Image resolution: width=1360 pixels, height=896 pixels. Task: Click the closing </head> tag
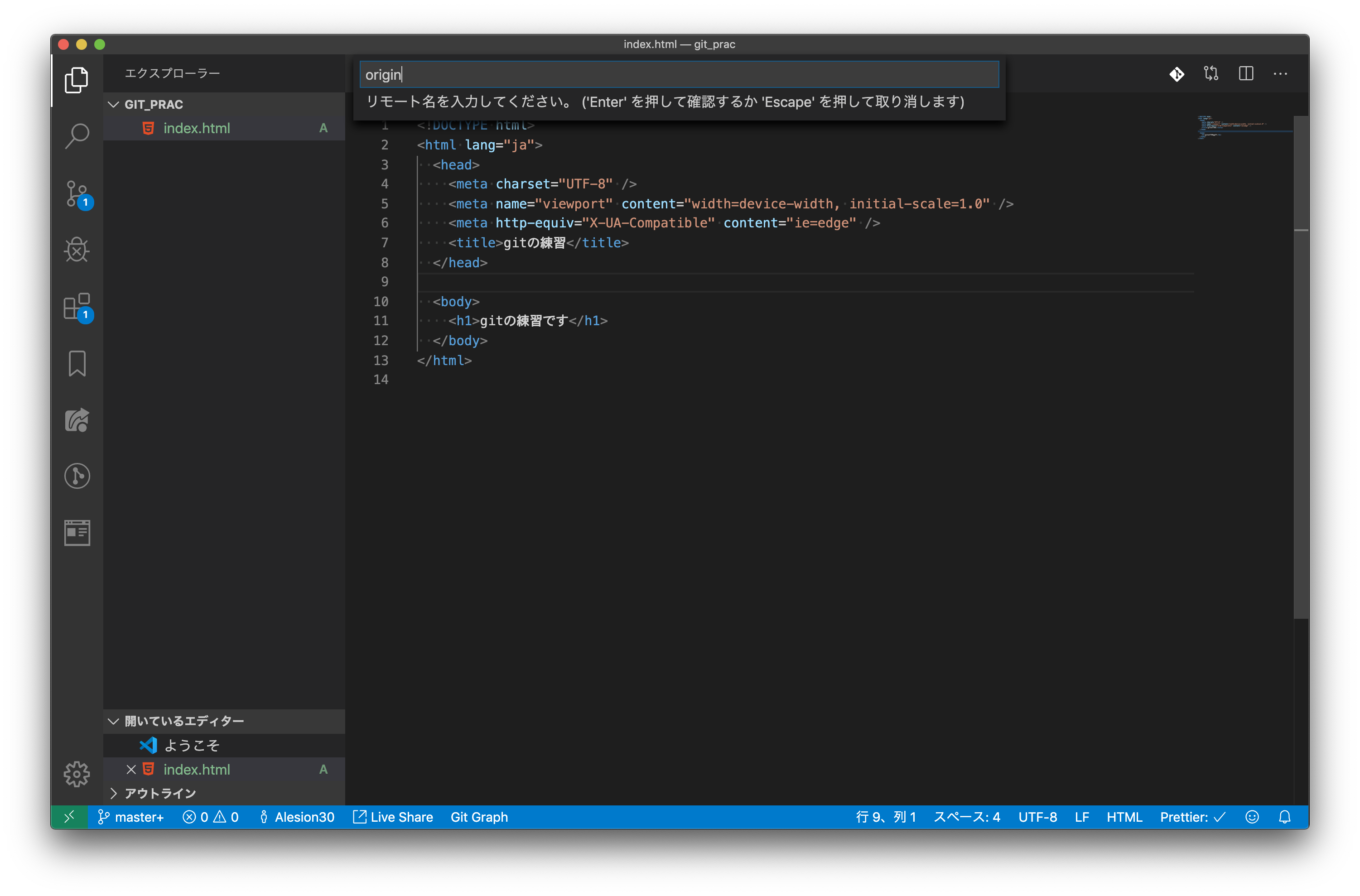tap(460, 263)
